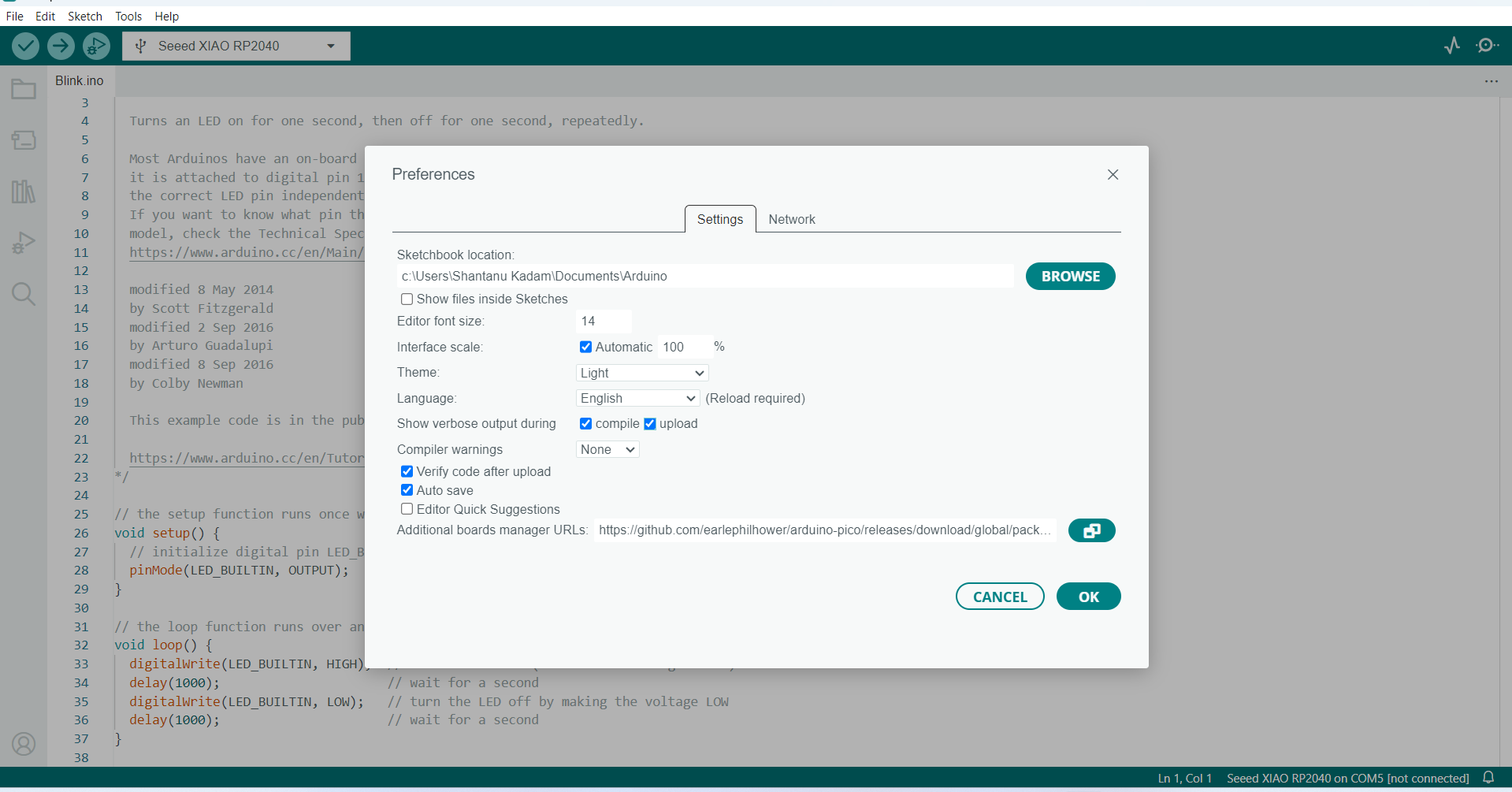
Task: Open the Search sidebar icon
Action: tap(24, 294)
